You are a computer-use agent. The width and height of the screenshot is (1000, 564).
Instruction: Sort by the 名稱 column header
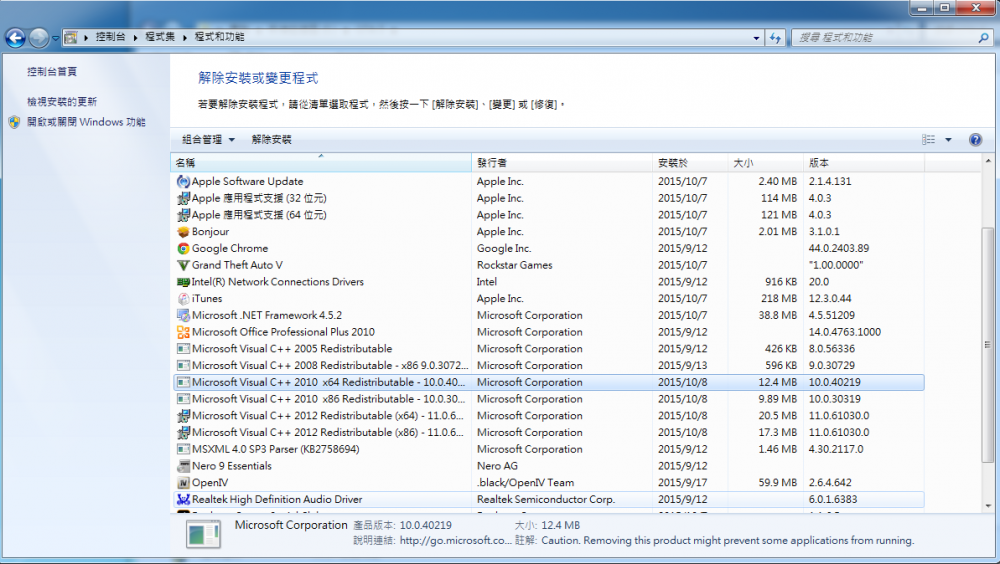pyautogui.click(x=321, y=163)
